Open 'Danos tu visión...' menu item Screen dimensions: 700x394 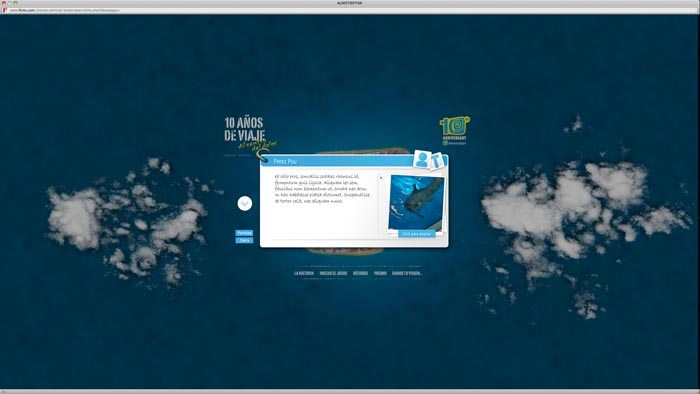[x=407, y=273]
